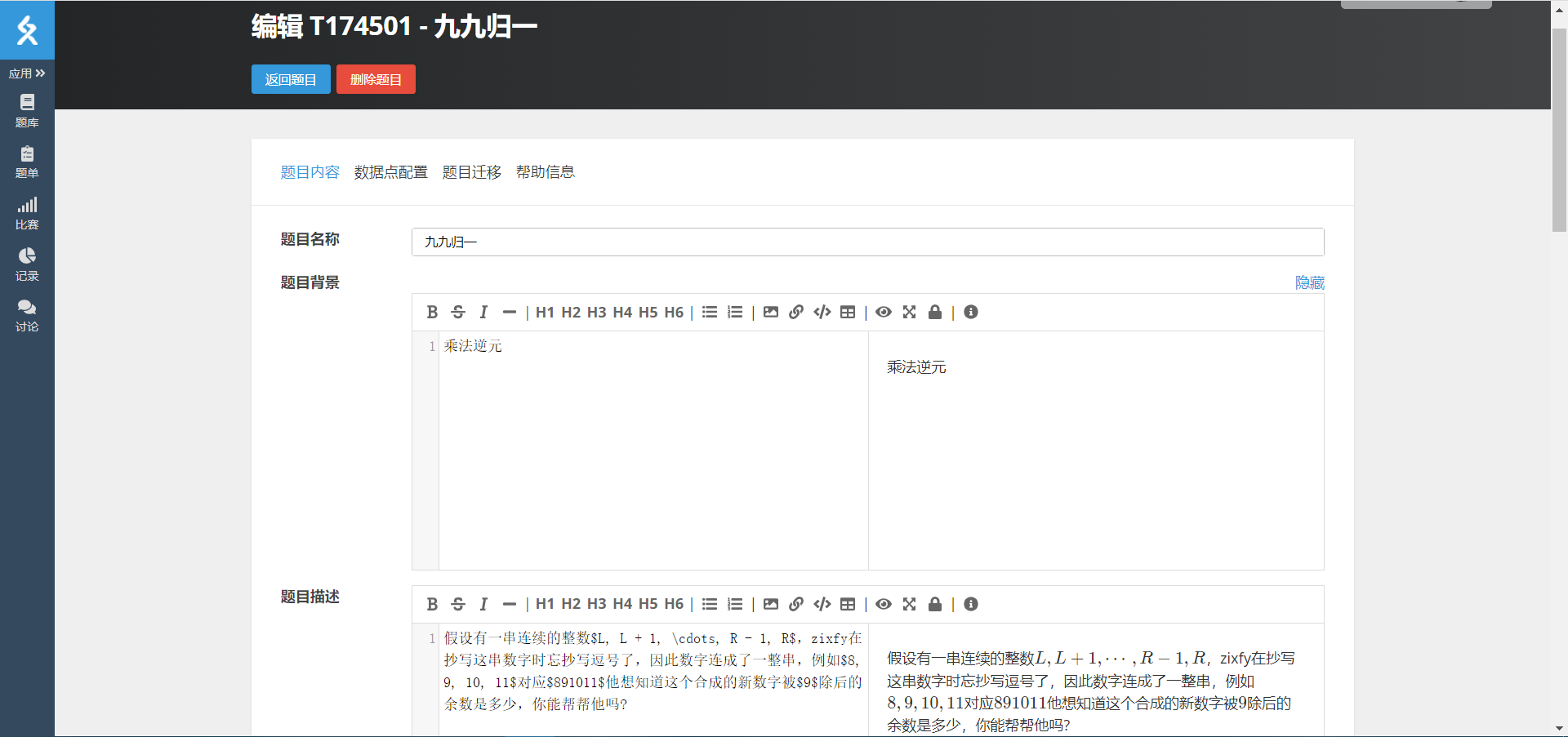Click the 隐藏 link for 题目背景
Screen dimensions: 1568x737
(1309, 282)
